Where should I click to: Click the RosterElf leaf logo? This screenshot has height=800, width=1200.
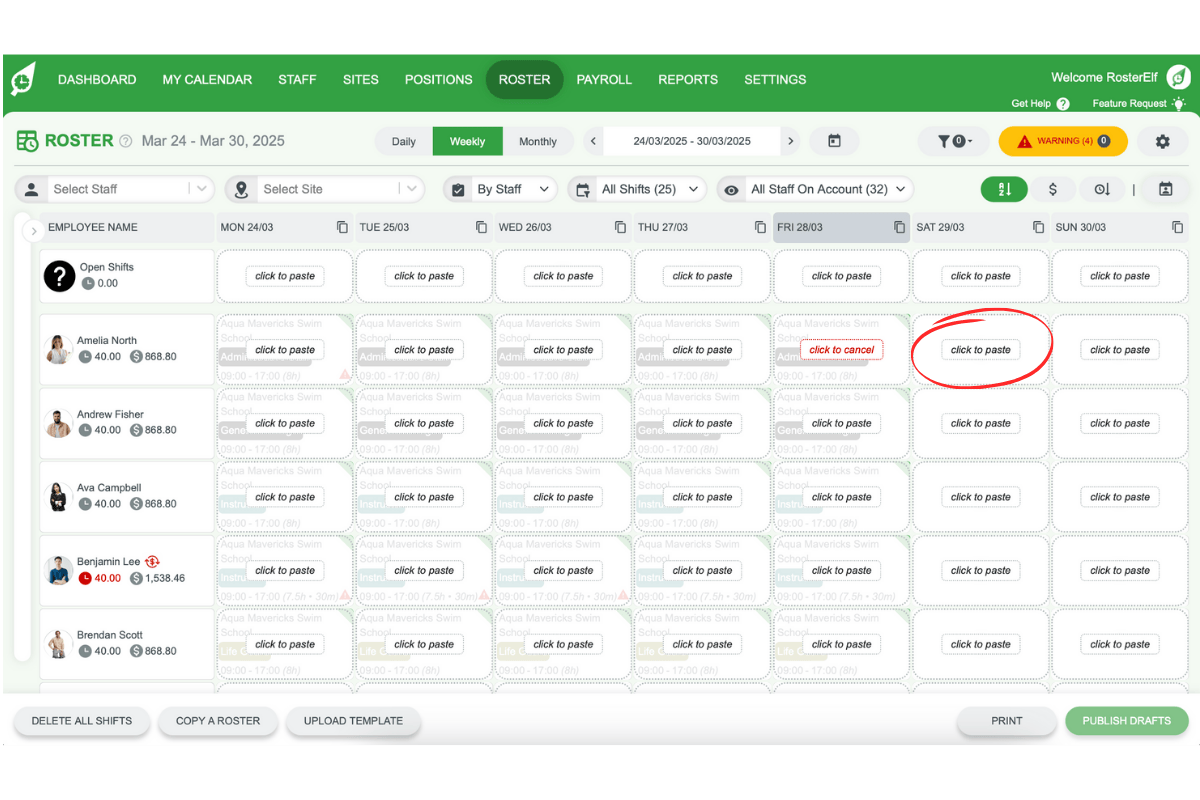point(23,79)
